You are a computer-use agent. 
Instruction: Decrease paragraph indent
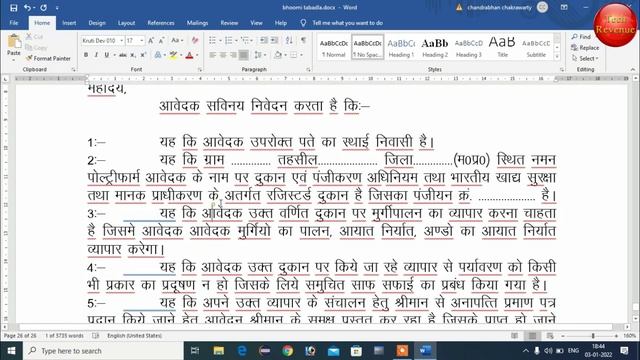pyautogui.click(x=264, y=40)
